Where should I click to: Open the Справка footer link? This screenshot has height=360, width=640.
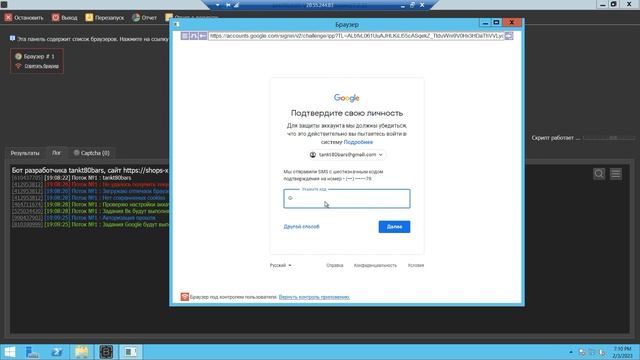[x=335, y=265]
